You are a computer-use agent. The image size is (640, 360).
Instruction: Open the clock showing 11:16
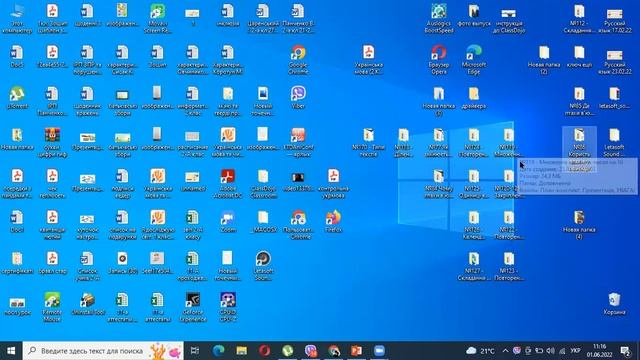[x=599, y=351]
